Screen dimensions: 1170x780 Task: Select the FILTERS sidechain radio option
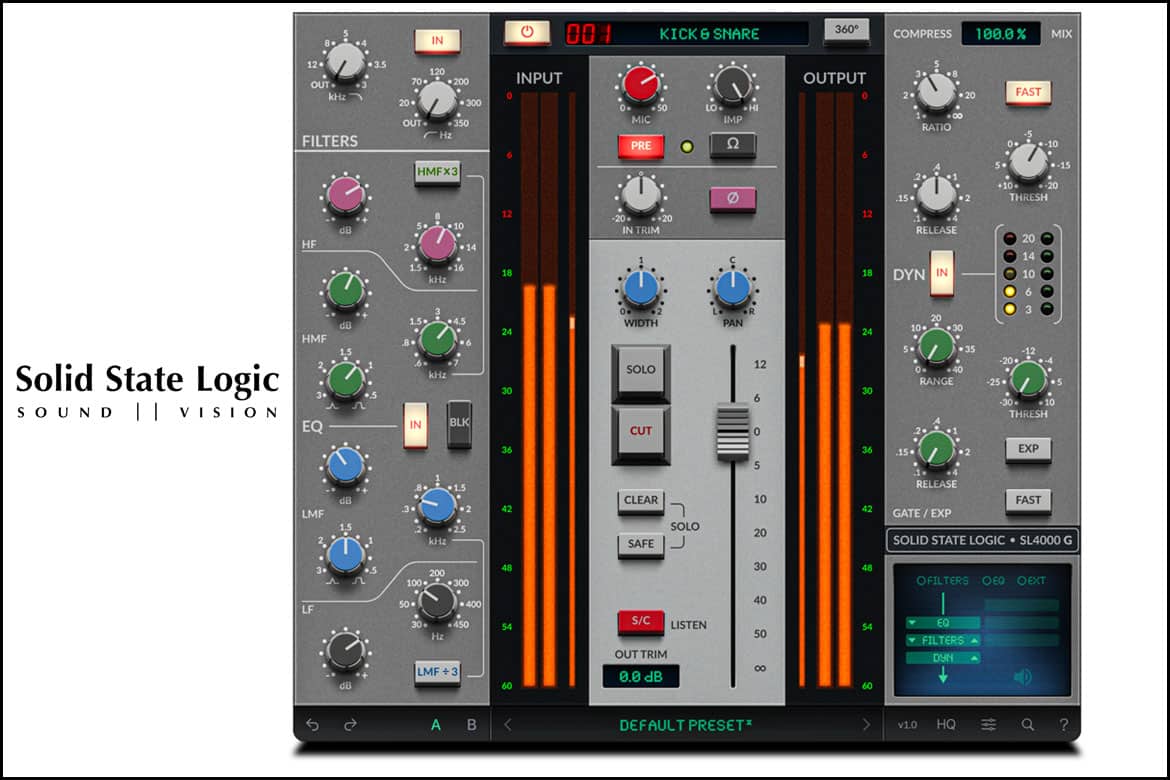click(x=942, y=581)
